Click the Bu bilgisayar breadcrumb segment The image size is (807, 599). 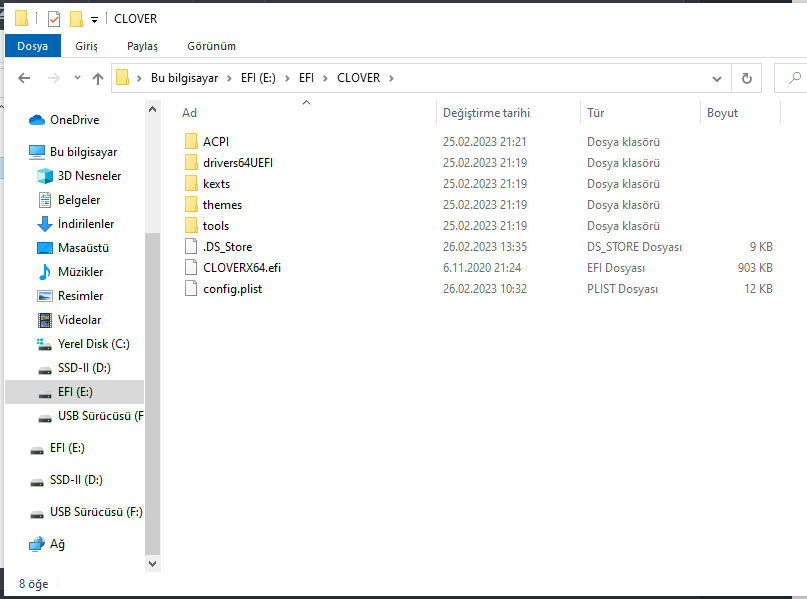[184, 78]
